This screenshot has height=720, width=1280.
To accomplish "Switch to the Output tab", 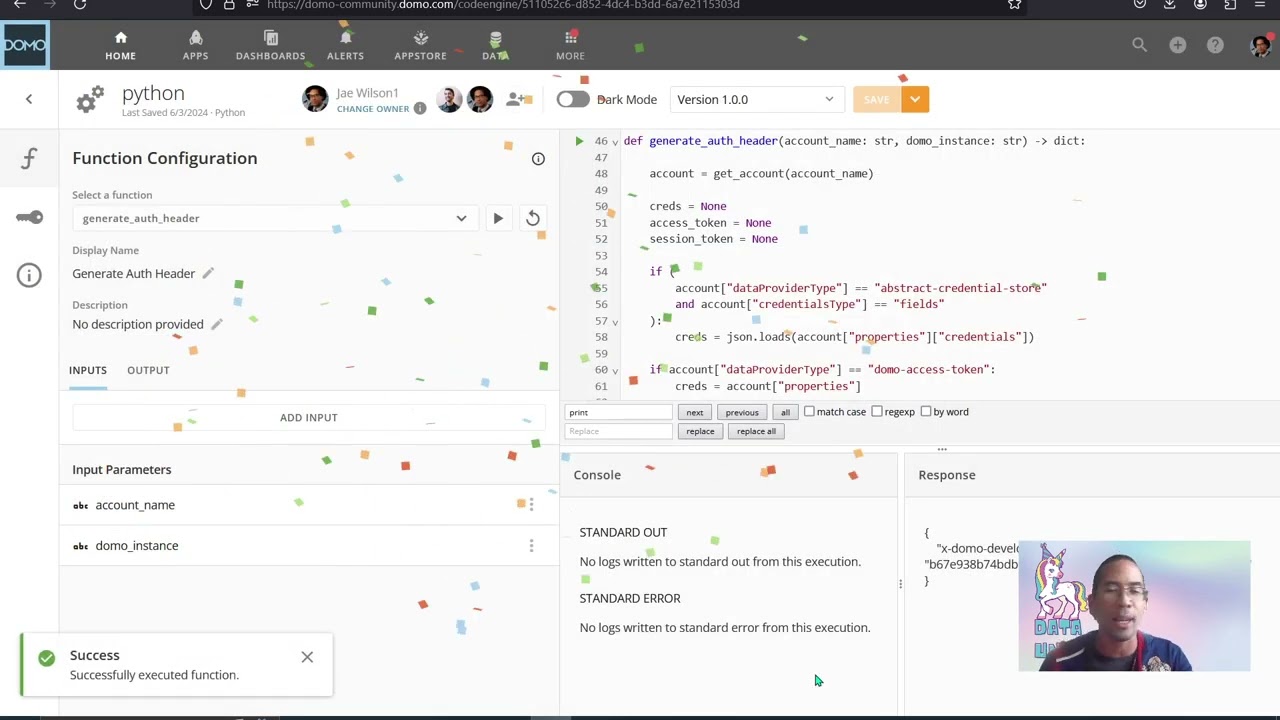I will coord(148,370).
